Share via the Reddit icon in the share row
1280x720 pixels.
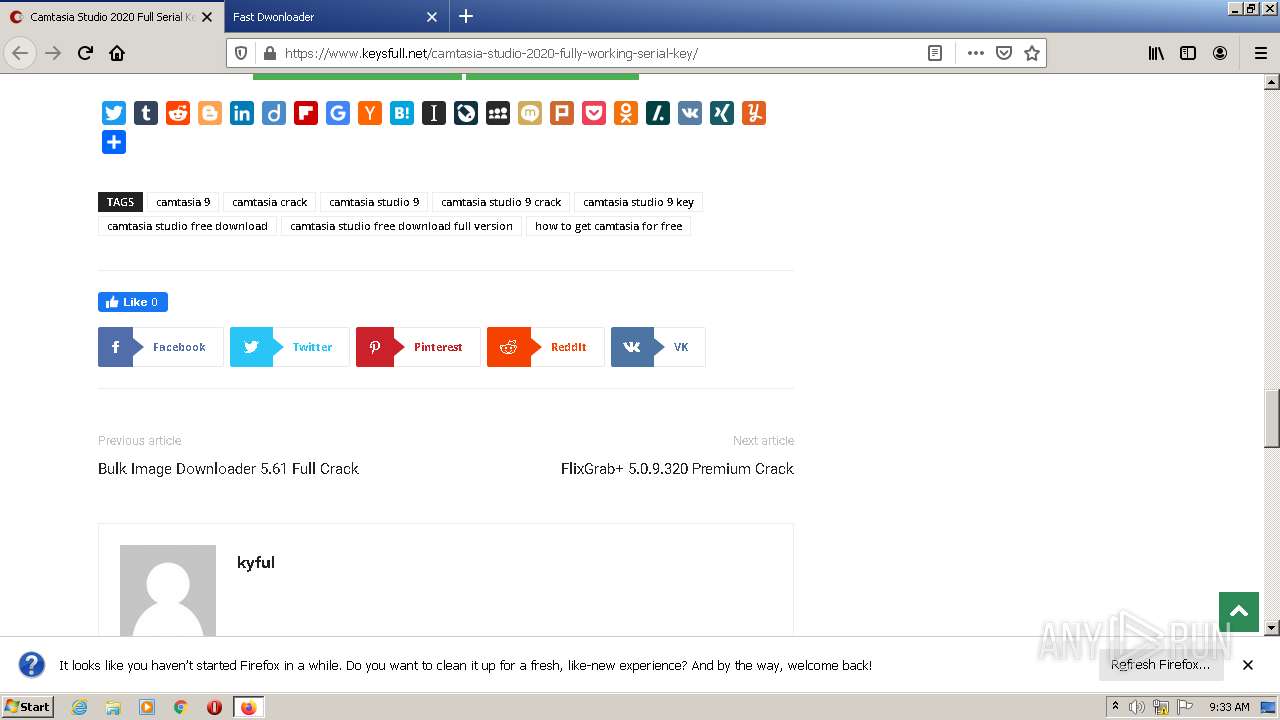pyautogui.click(x=178, y=113)
